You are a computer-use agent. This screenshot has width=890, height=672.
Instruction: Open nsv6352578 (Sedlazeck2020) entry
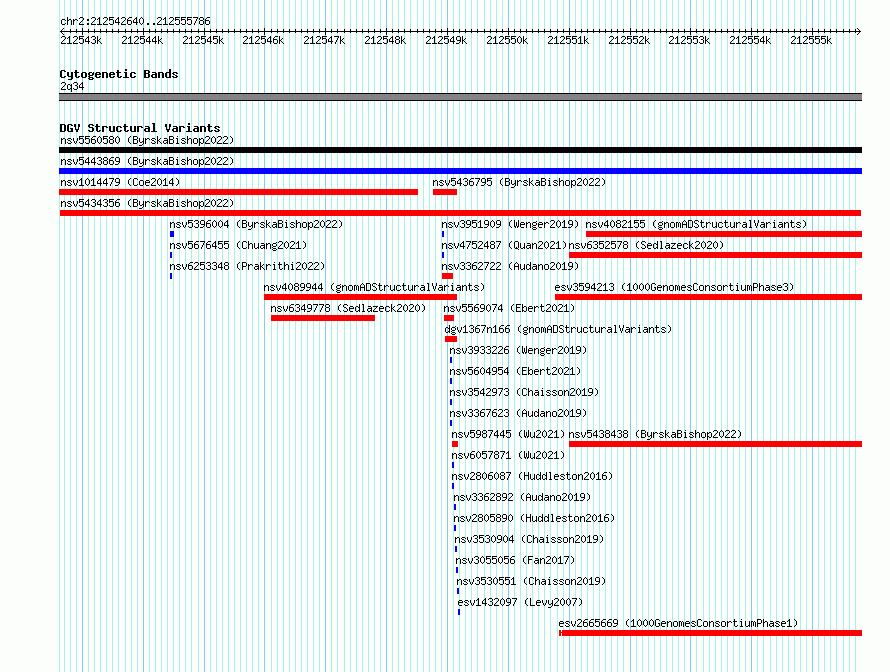coord(646,245)
